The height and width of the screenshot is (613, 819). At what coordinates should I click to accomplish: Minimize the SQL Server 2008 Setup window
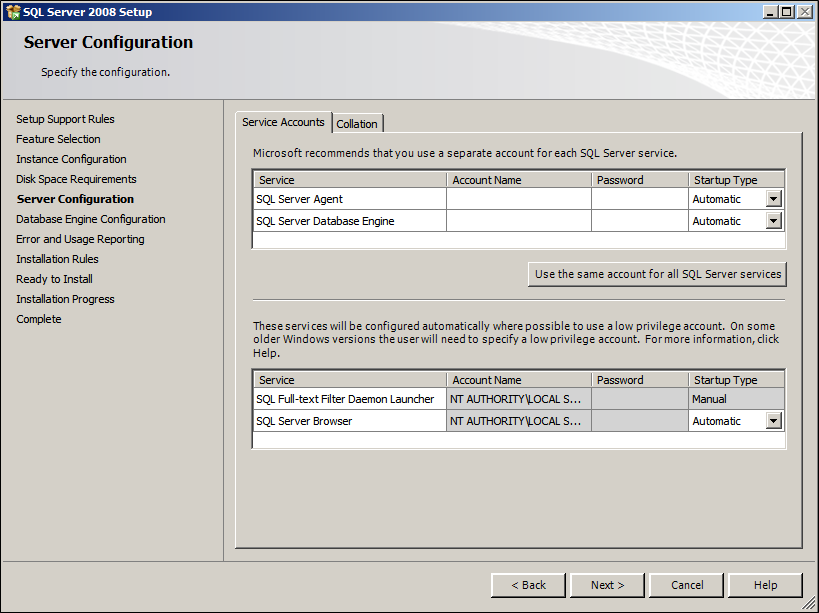tap(770, 11)
